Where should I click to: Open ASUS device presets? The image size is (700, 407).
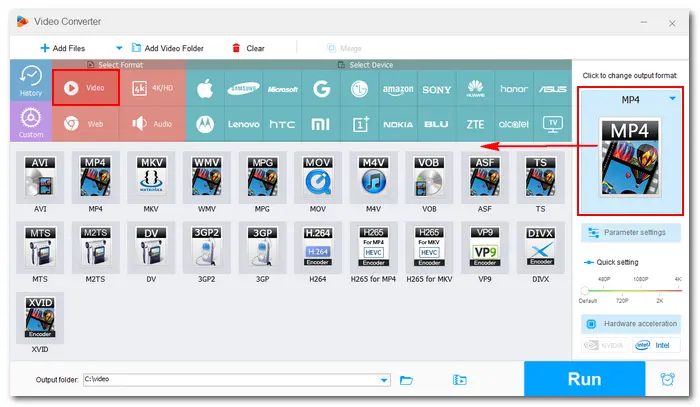pos(553,88)
